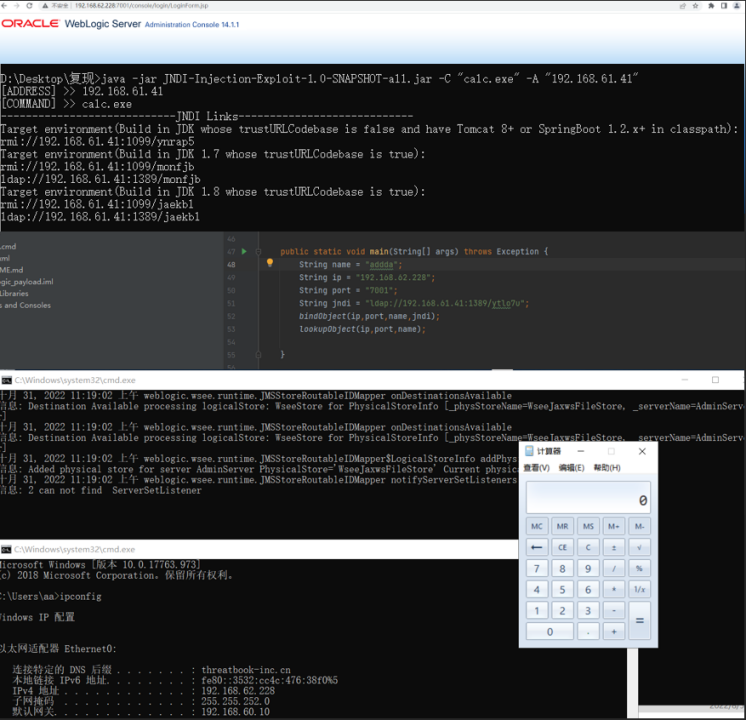
Task: Click the browser forward arrow
Action: coord(17,6)
